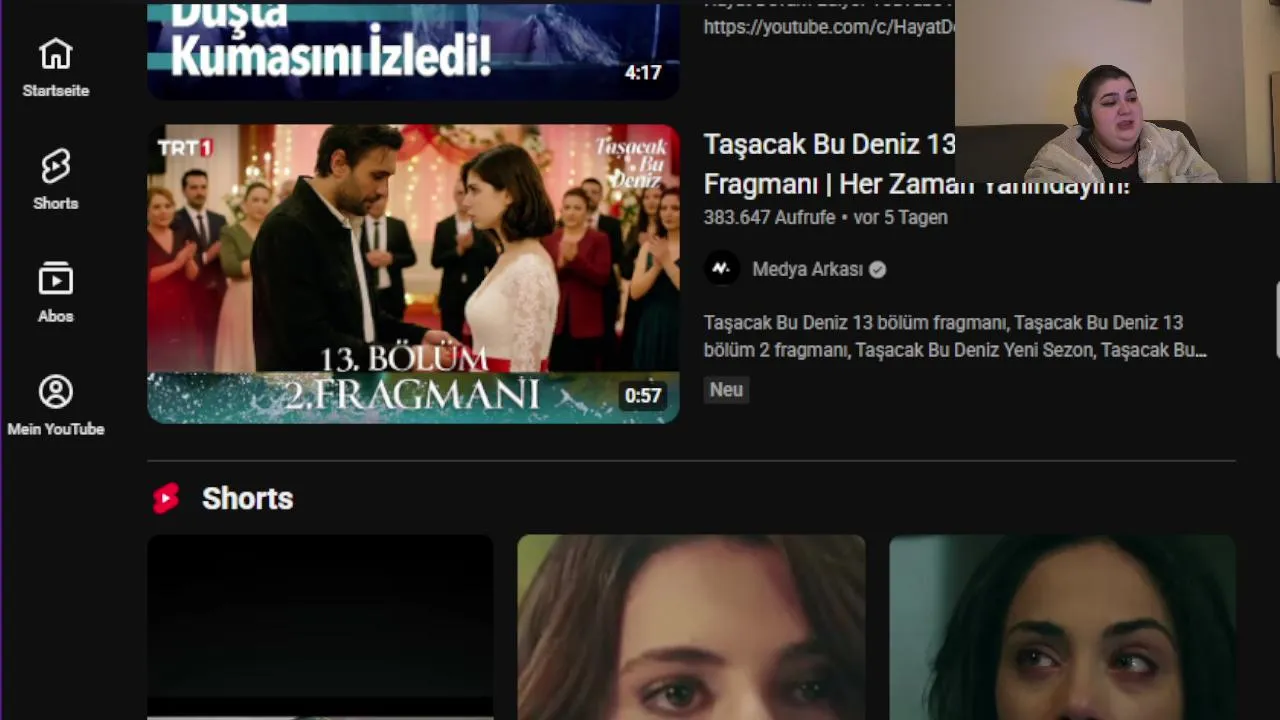This screenshot has width=1280, height=720.
Task: Click the verified badge beside Medya Arkası
Action: pos(877,269)
